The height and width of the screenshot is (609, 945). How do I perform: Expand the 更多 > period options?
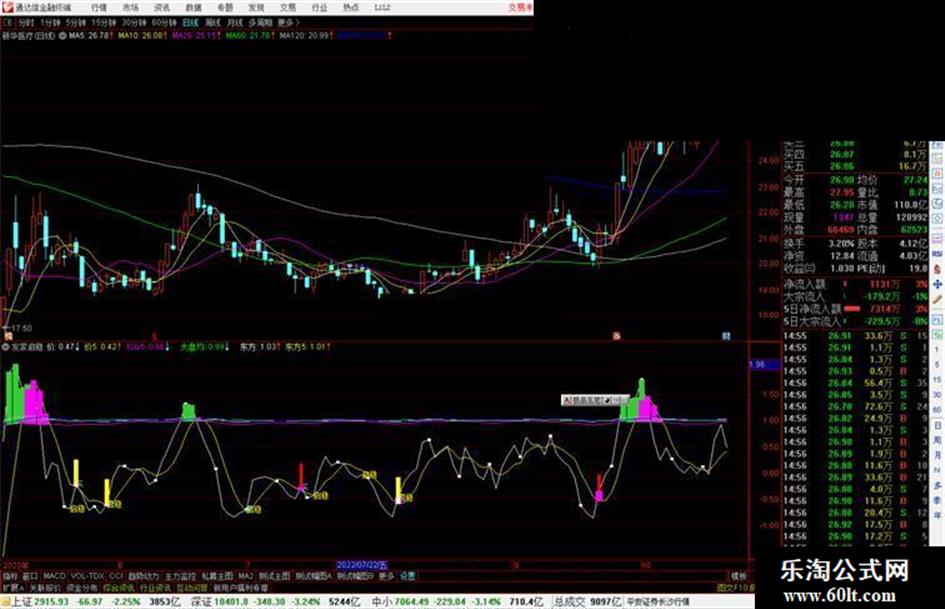click(288, 22)
